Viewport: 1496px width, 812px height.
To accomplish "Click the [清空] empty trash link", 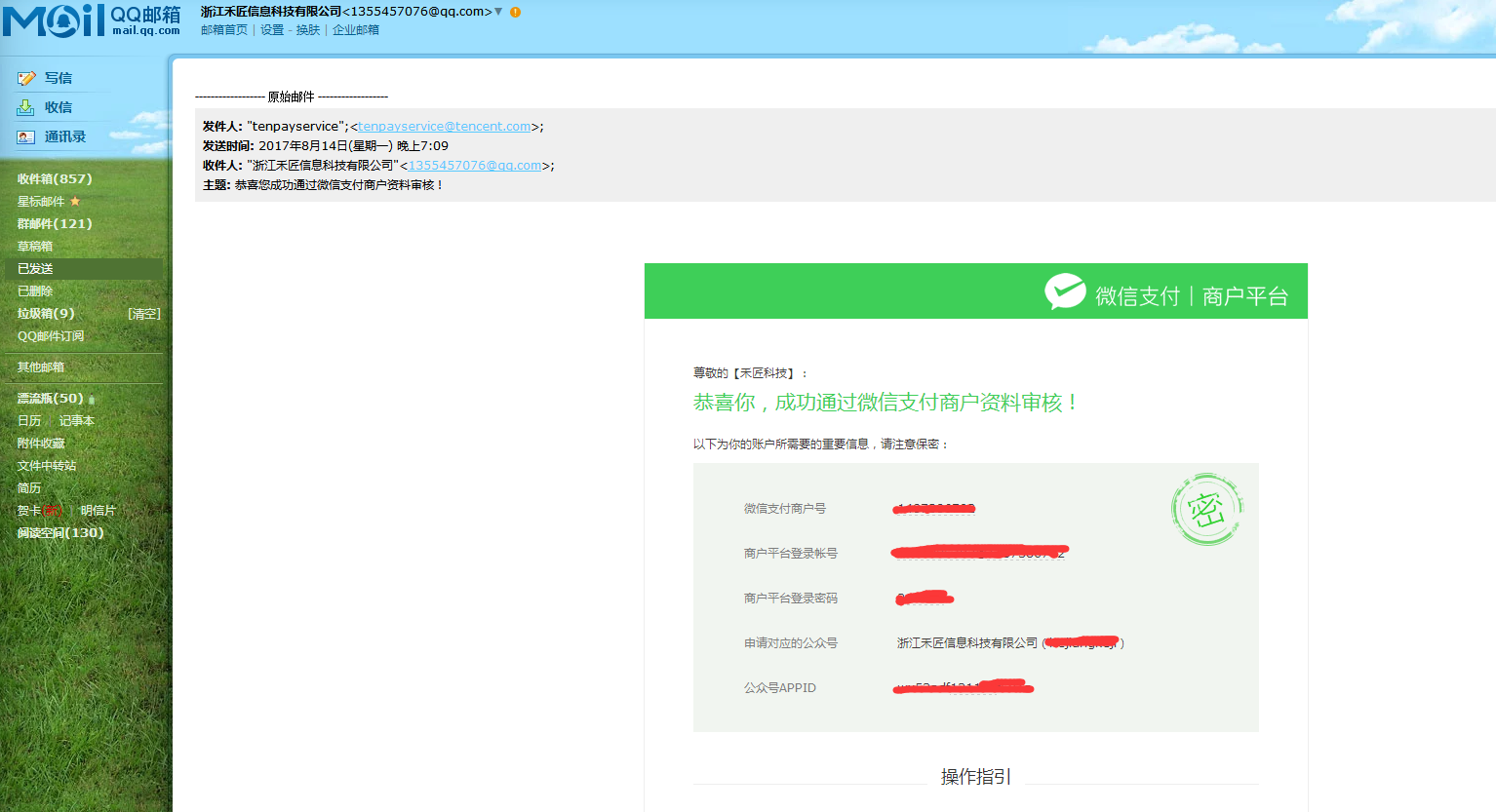I will pos(144,314).
